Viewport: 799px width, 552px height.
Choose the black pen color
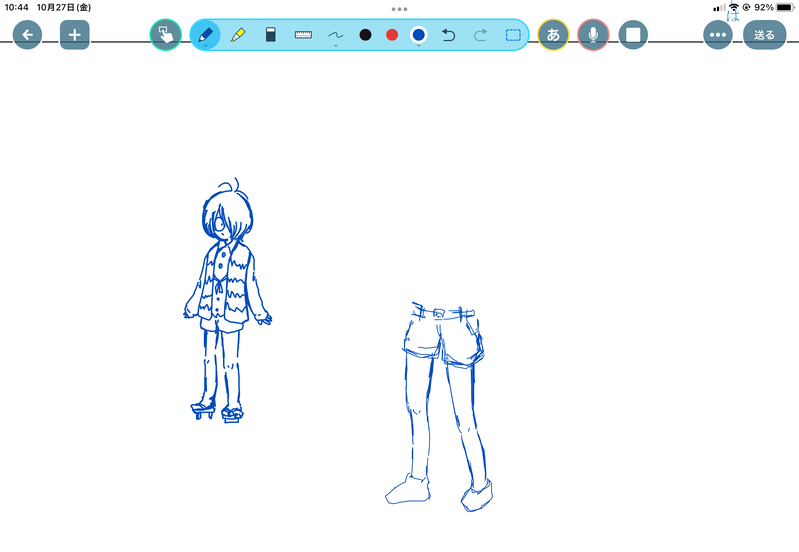click(365, 35)
